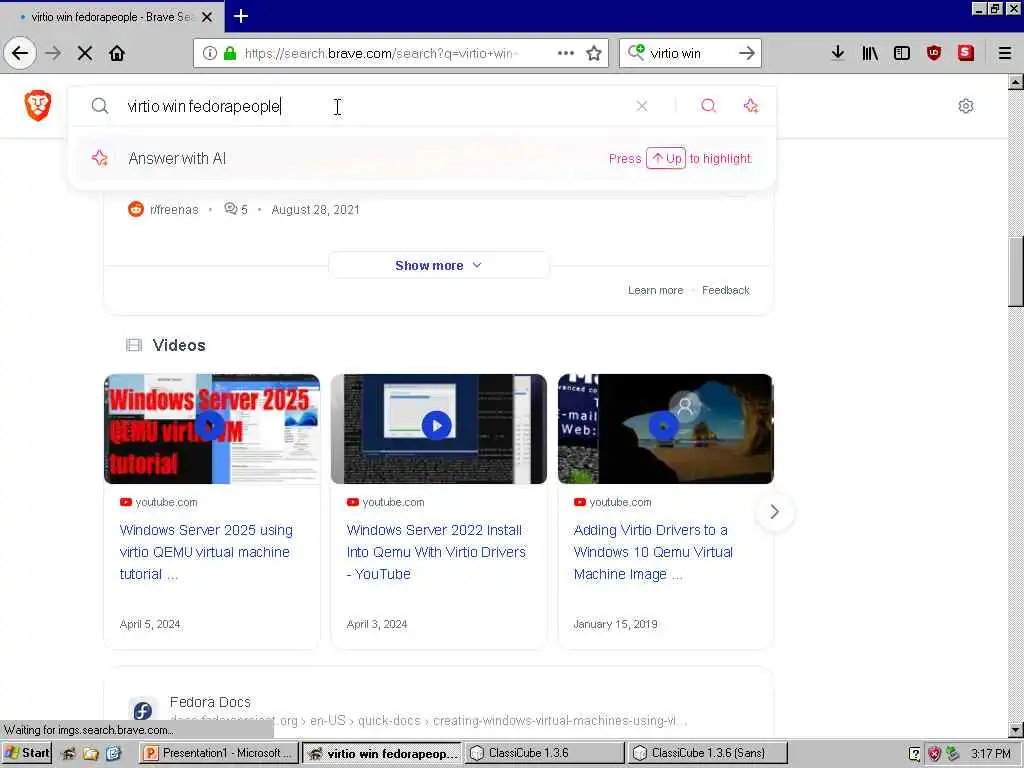This screenshot has width=1024, height=768.
Task: Open the Fedora Docs search result
Action: coord(210,702)
